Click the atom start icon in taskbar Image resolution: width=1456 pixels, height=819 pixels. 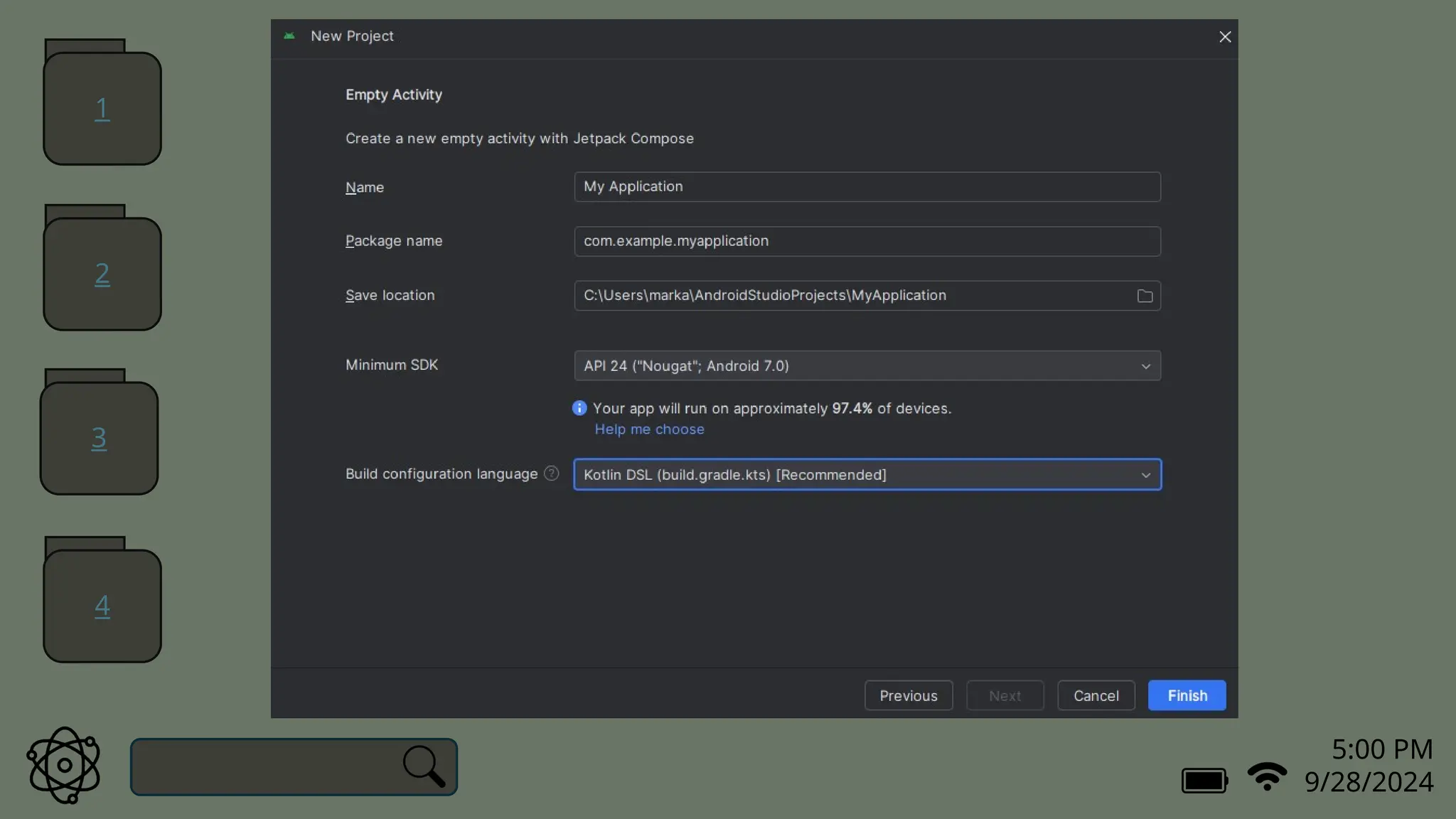tap(64, 766)
